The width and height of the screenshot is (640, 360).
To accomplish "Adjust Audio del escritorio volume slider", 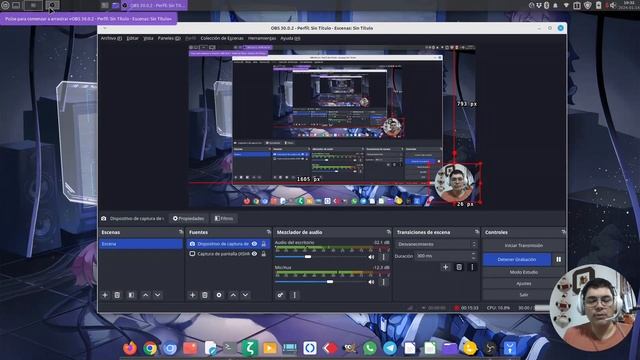I will [x=308, y=257].
